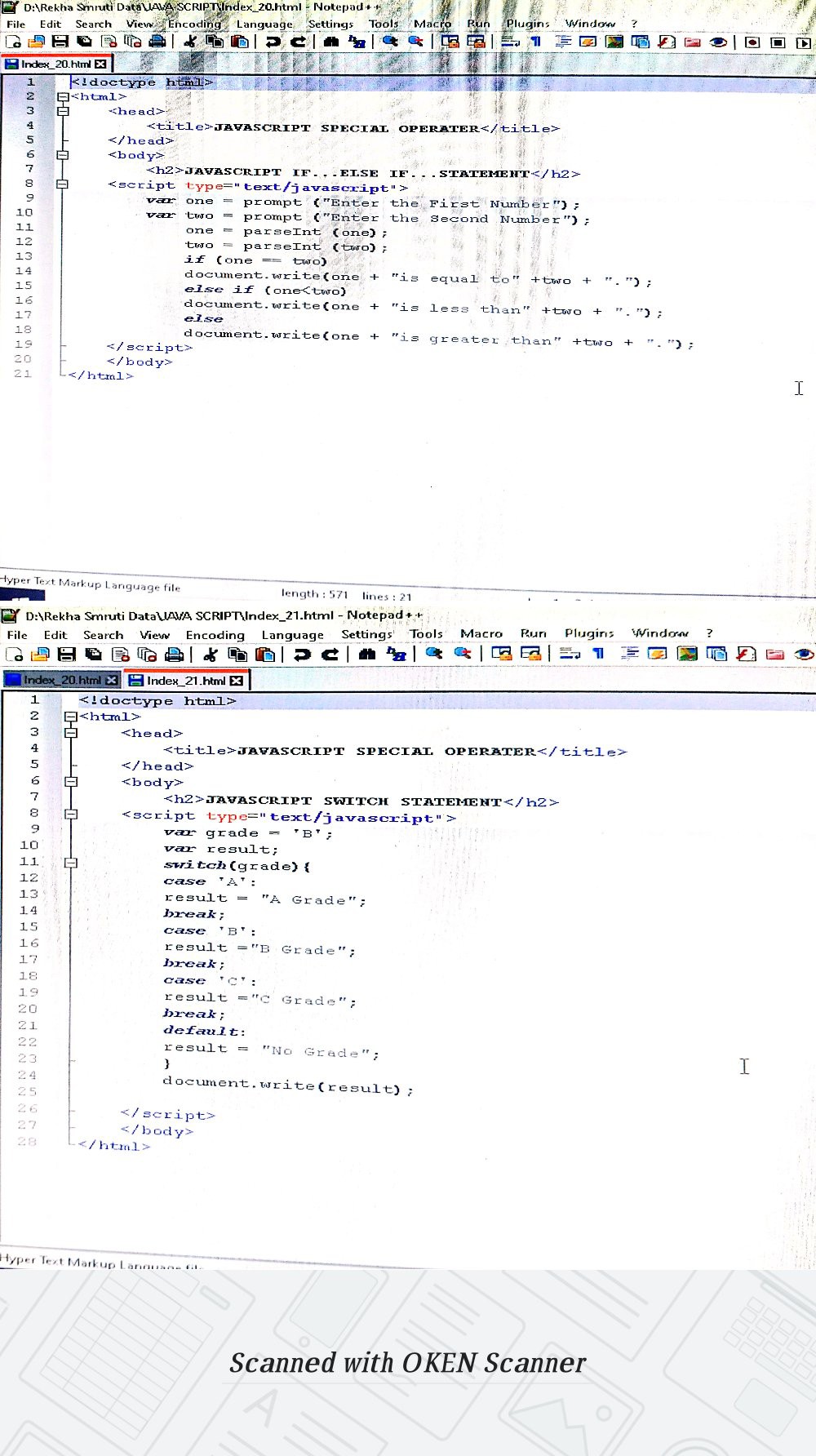This screenshot has width=816, height=1456.
Task: Collapse the switch(grade) fold marker on line 11
Action: click(x=71, y=863)
